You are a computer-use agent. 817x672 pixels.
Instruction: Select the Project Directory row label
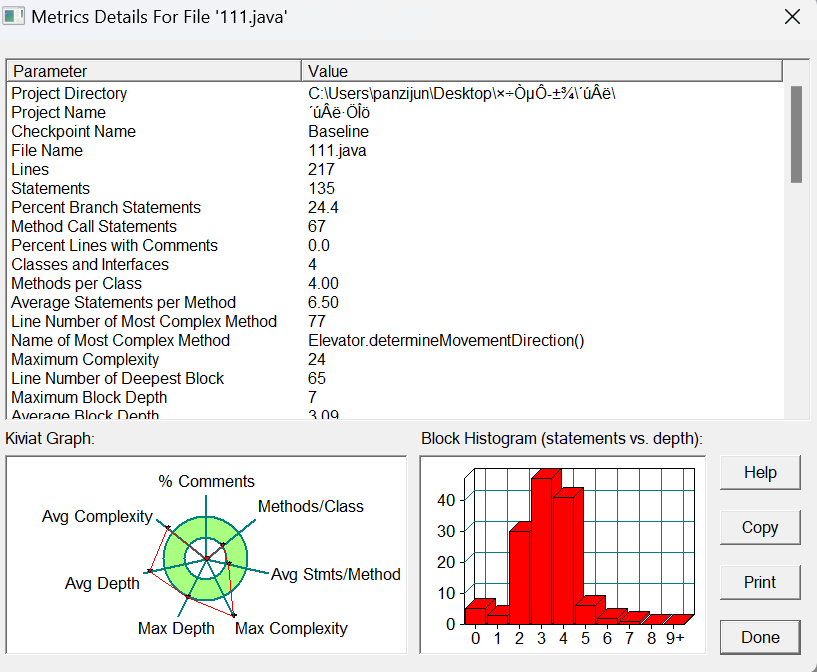coord(69,93)
